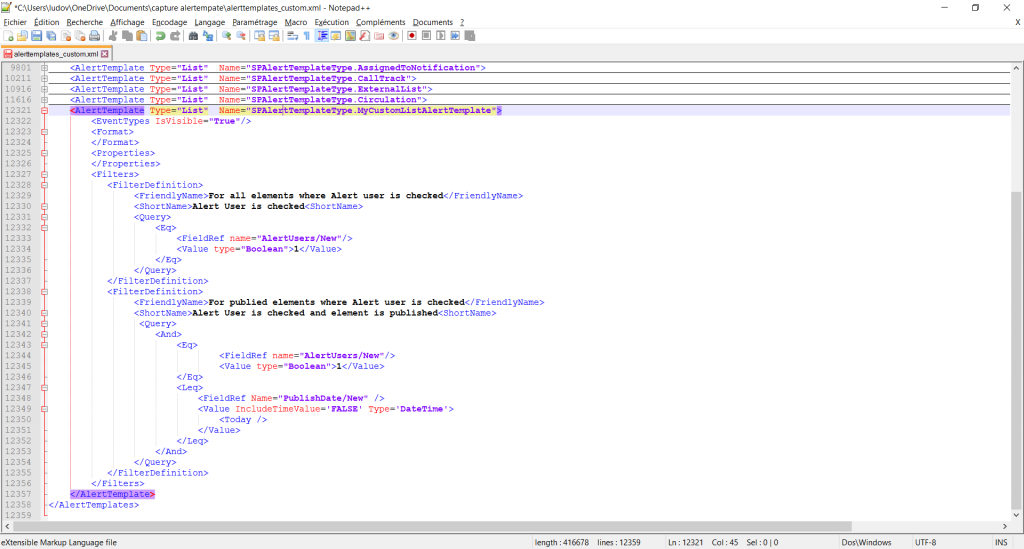The width and height of the screenshot is (1024, 549).
Task: Open the Paramétrage menu
Action: click(255, 22)
